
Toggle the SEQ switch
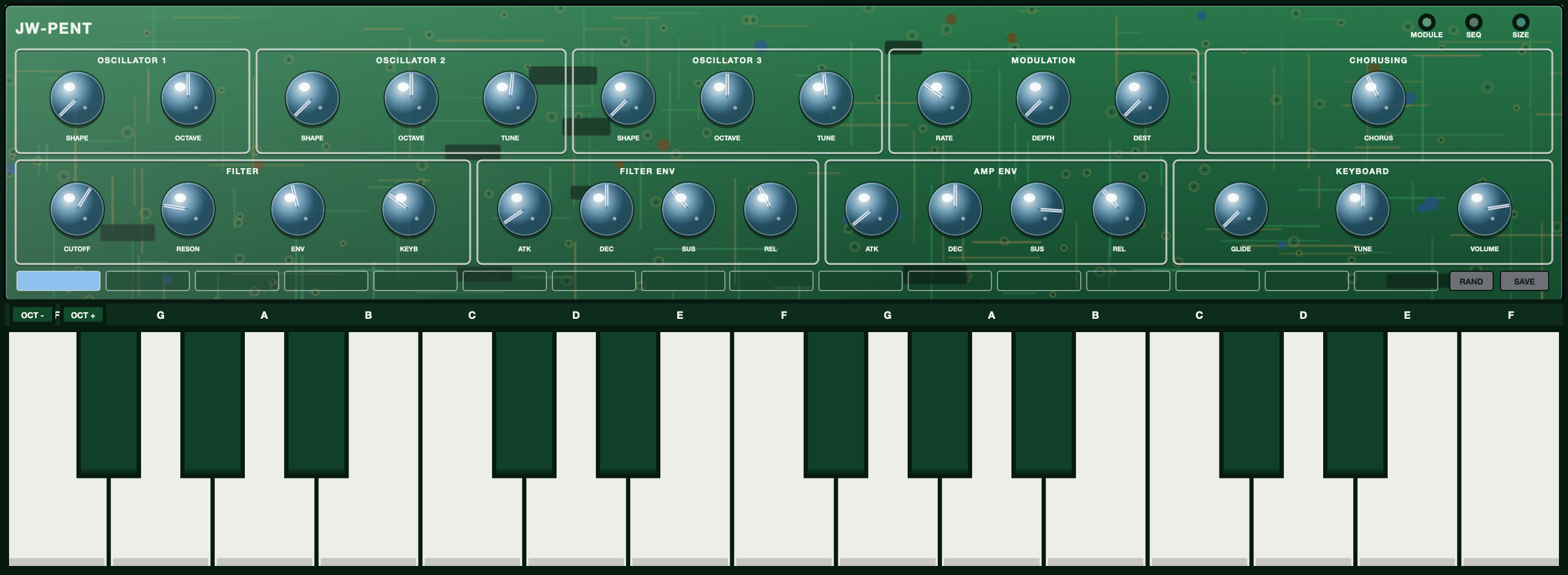pyautogui.click(x=1473, y=22)
